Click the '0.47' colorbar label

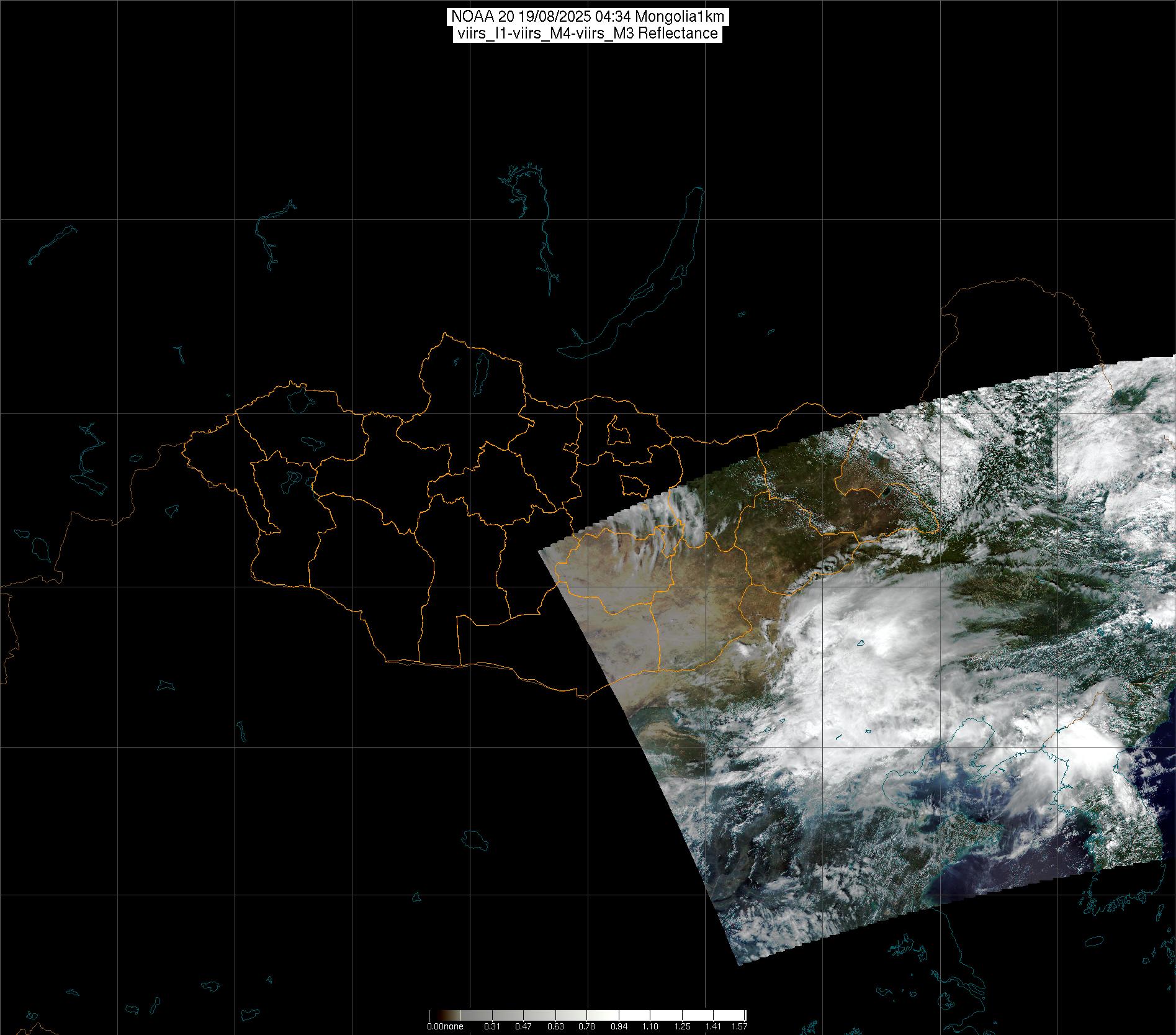[524, 1026]
